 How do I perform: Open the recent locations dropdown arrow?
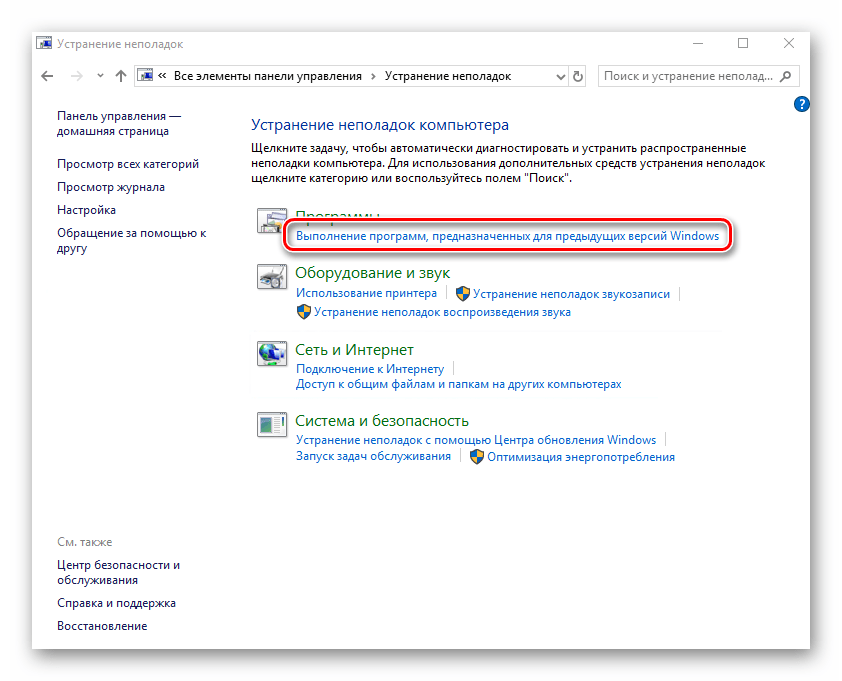pos(100,76)
